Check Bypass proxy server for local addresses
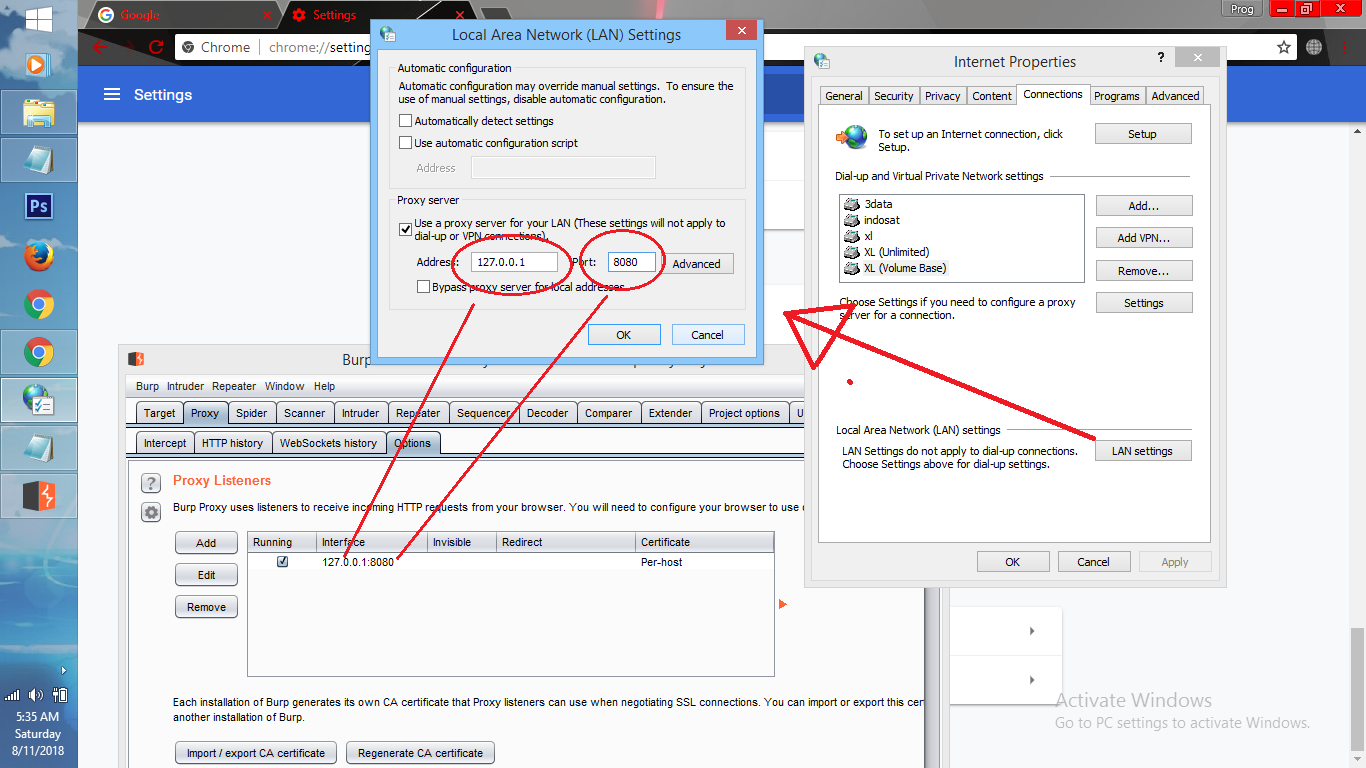This screenshot has width=1366, height=768. pyautogui.click(x=423, y=286)
